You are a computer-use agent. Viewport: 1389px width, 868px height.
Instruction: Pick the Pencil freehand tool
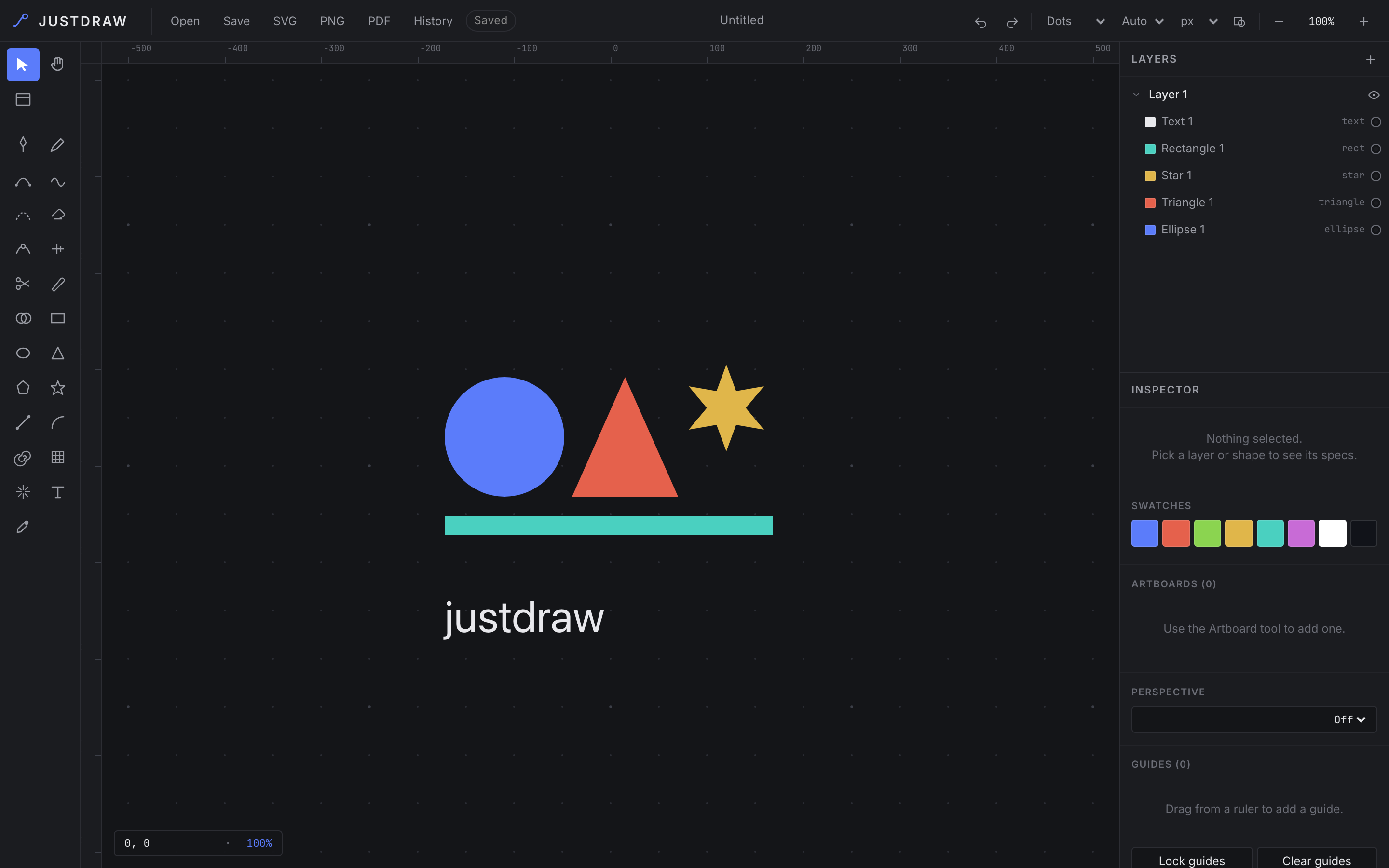tap(57, 145)
